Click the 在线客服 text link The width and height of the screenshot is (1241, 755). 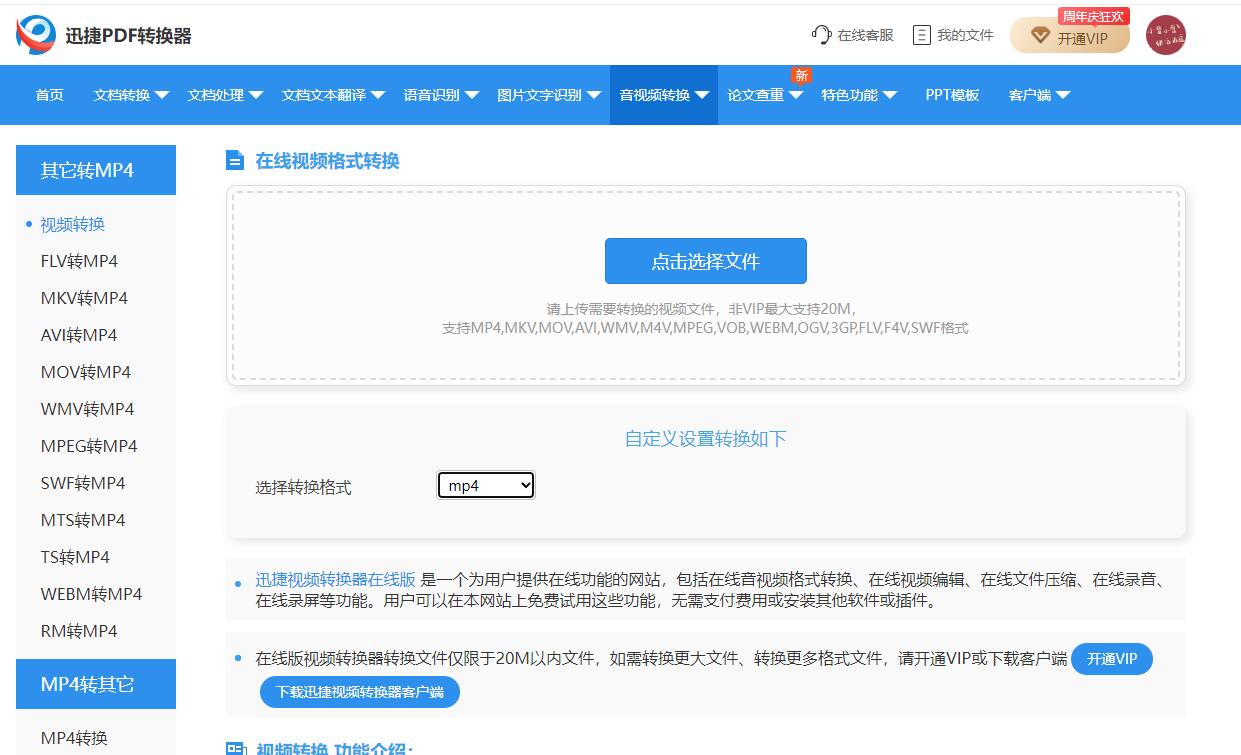tap(865, 35)
